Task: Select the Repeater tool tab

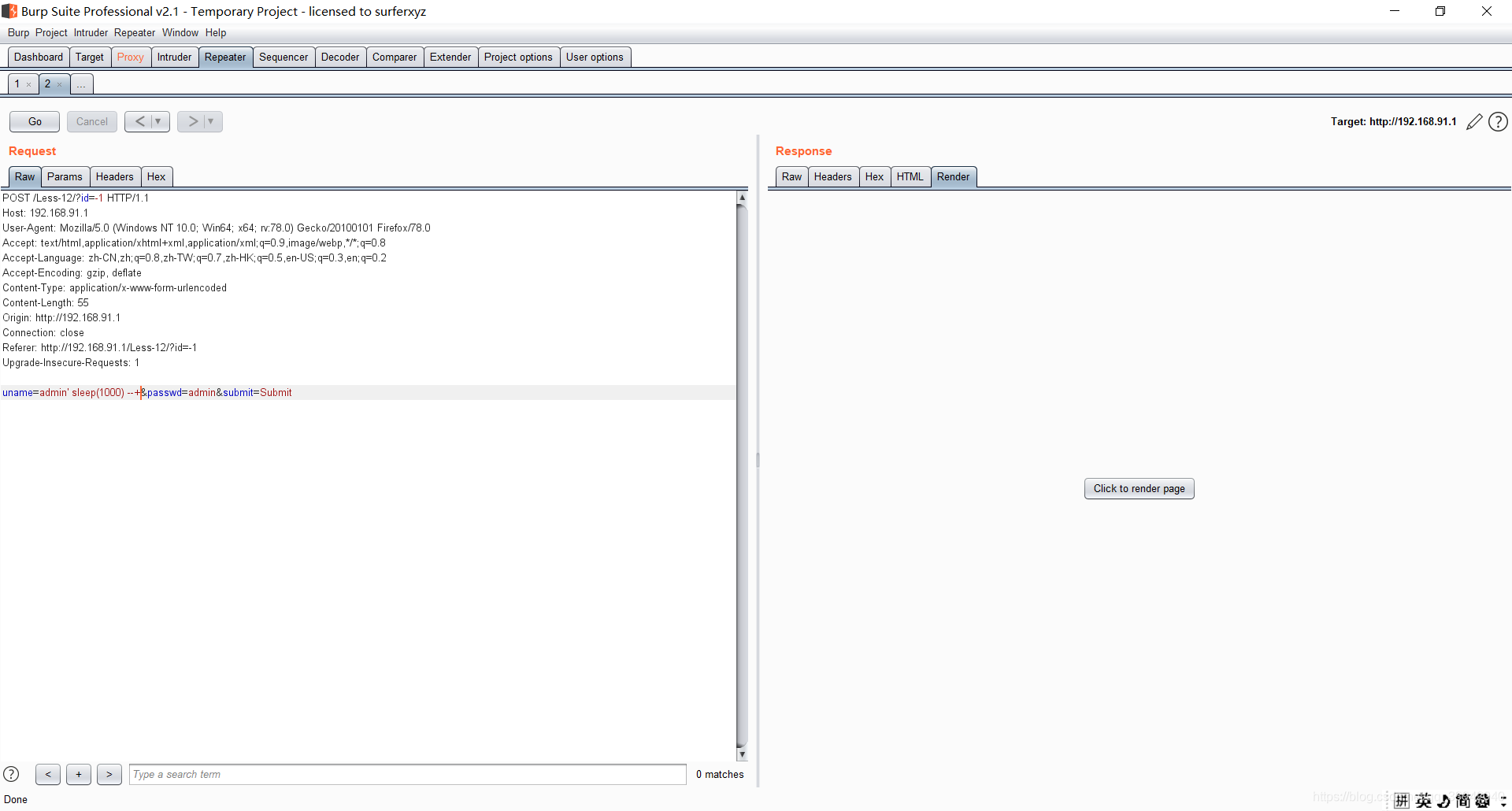Action: [225, 57]
